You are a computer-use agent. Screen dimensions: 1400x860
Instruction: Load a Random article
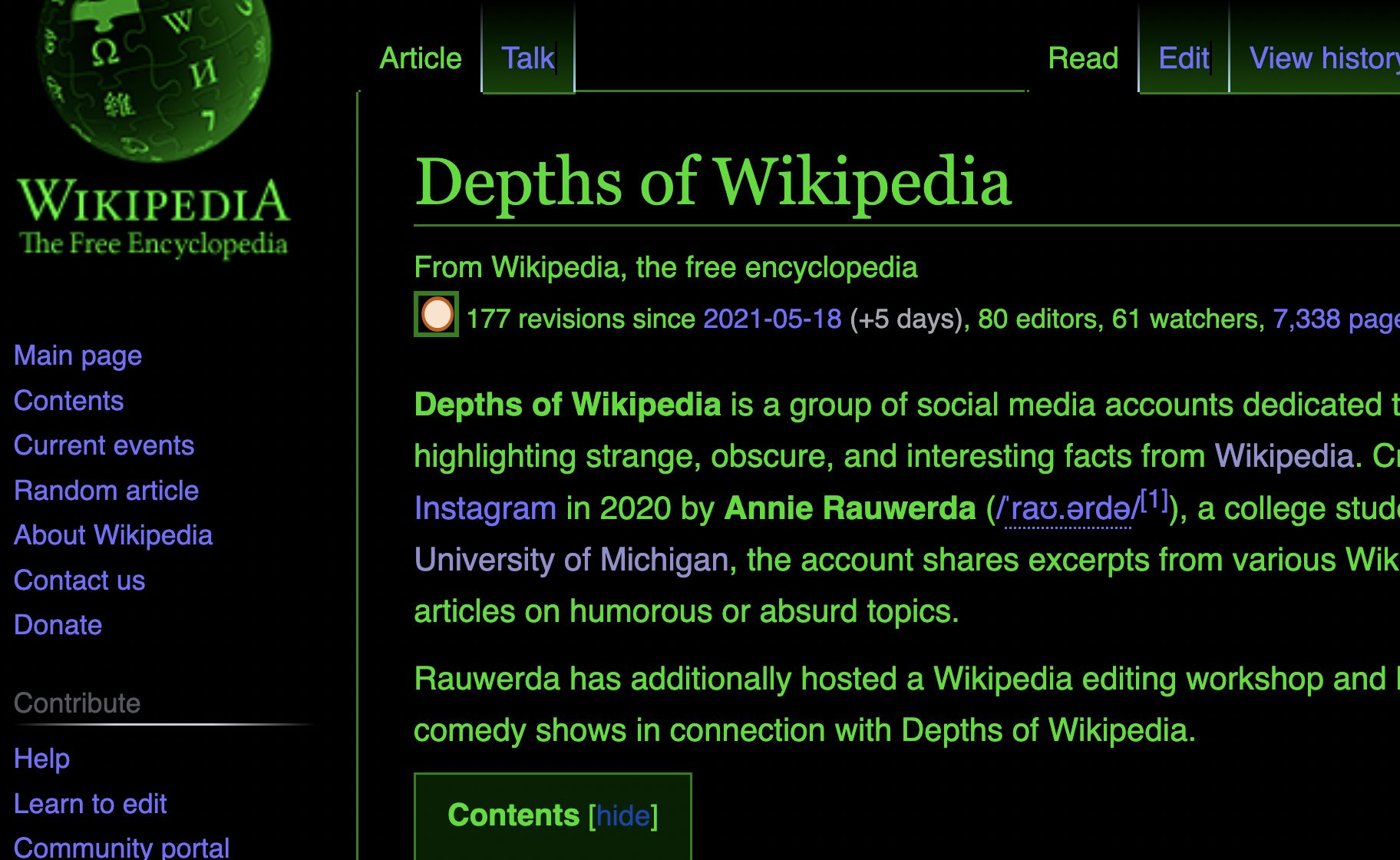coord(107,491)
